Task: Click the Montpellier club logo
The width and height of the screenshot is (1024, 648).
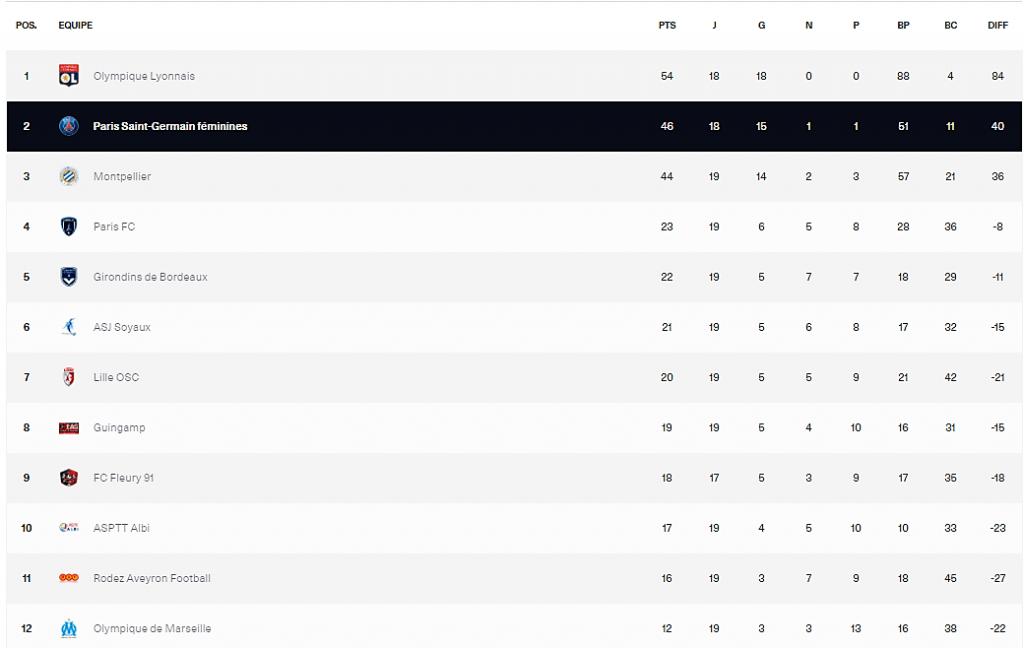Action: [69, 176]
